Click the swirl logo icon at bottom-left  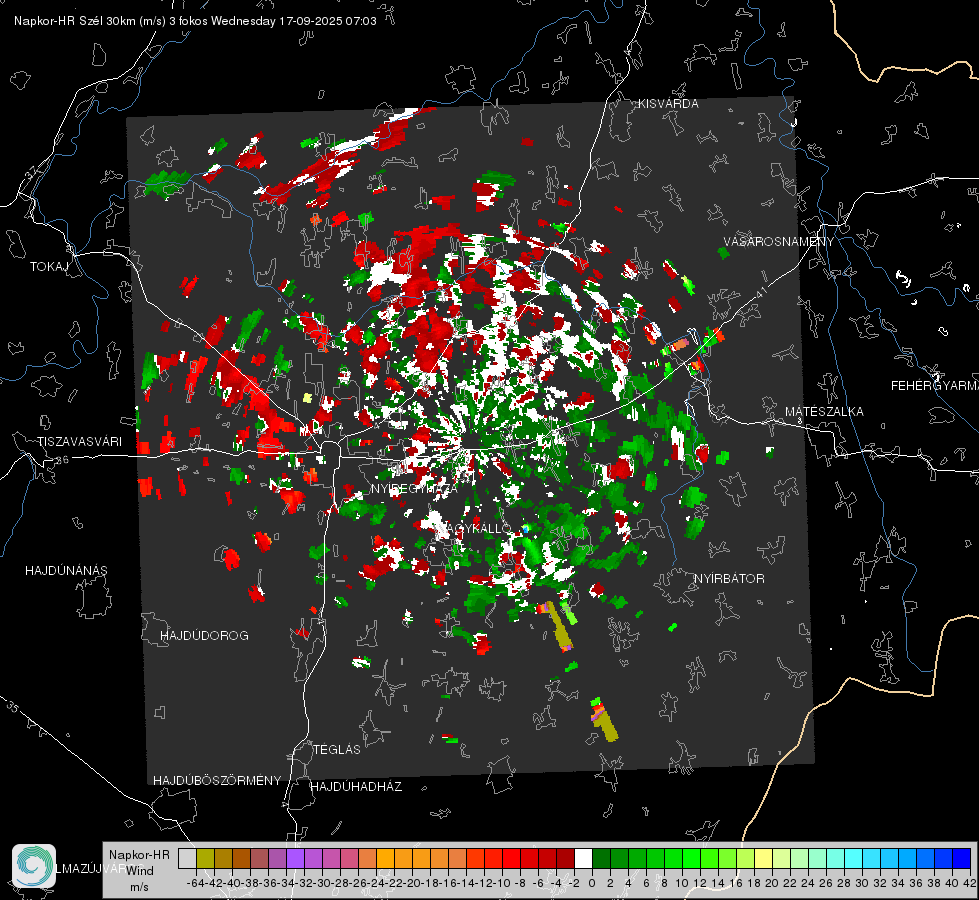pos(34,866)
